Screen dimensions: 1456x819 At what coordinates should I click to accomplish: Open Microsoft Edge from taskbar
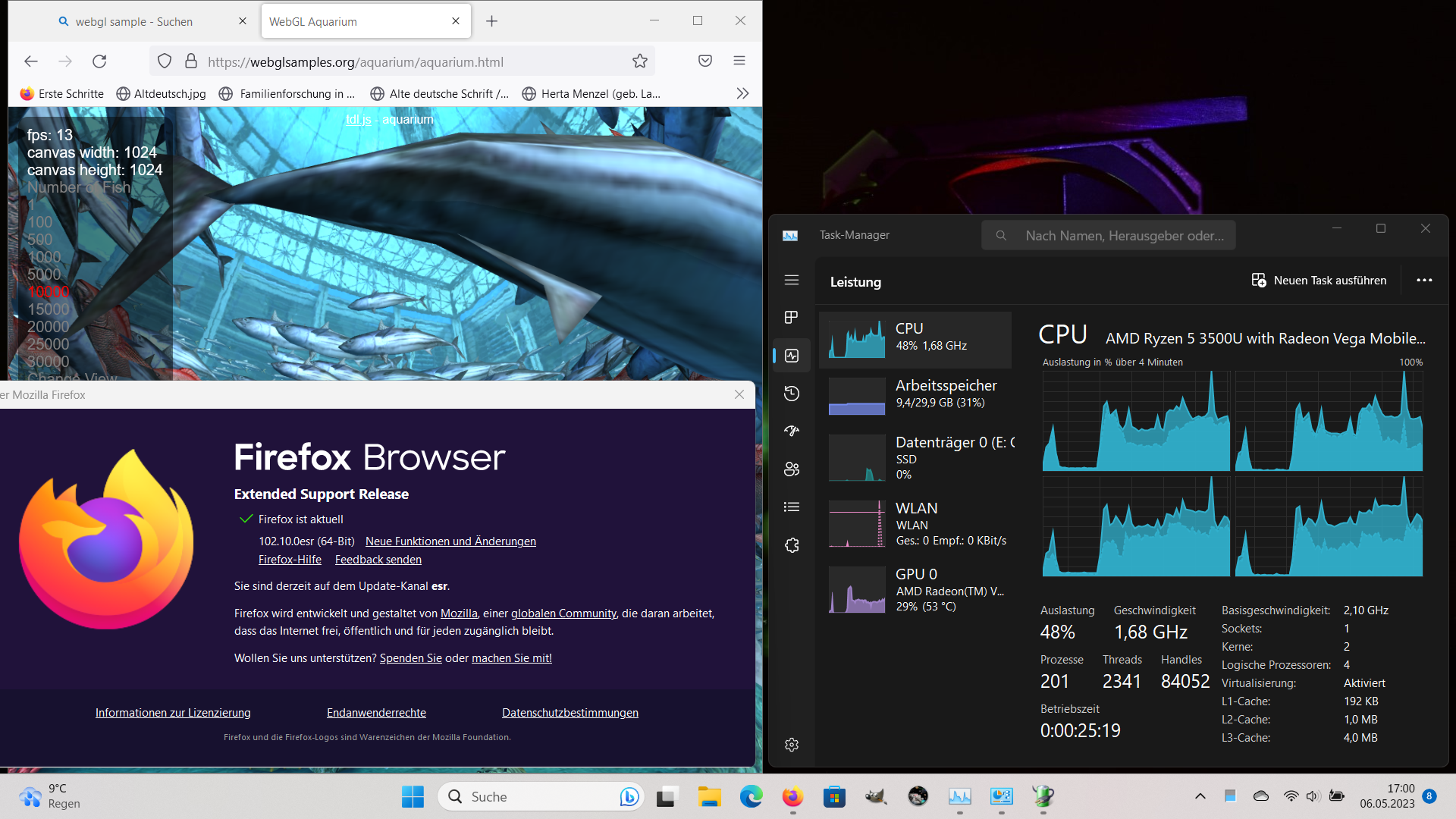[751, 796]
